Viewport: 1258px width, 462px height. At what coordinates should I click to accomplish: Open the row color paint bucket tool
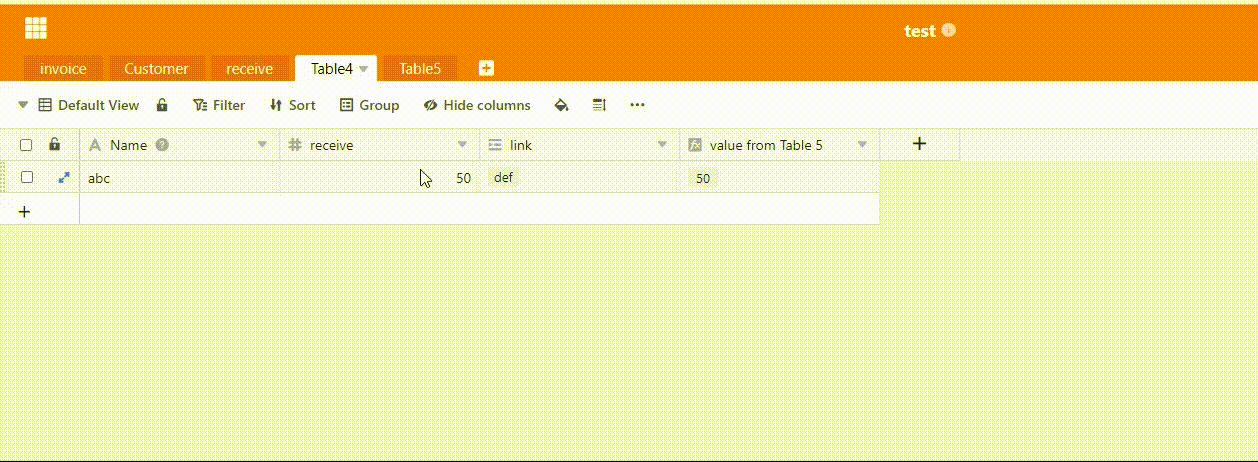[x=561, y=105]
